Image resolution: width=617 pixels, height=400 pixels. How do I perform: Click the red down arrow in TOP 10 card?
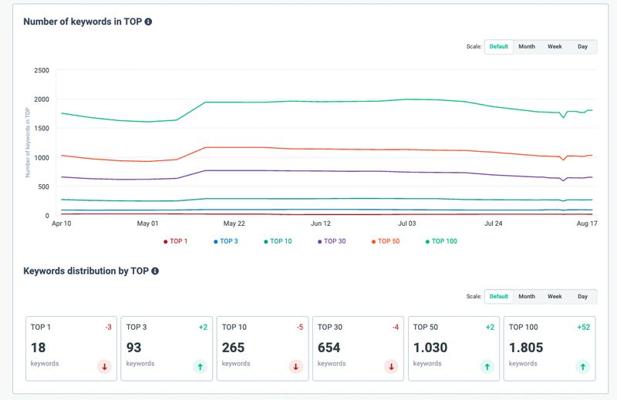pos(295,367)
